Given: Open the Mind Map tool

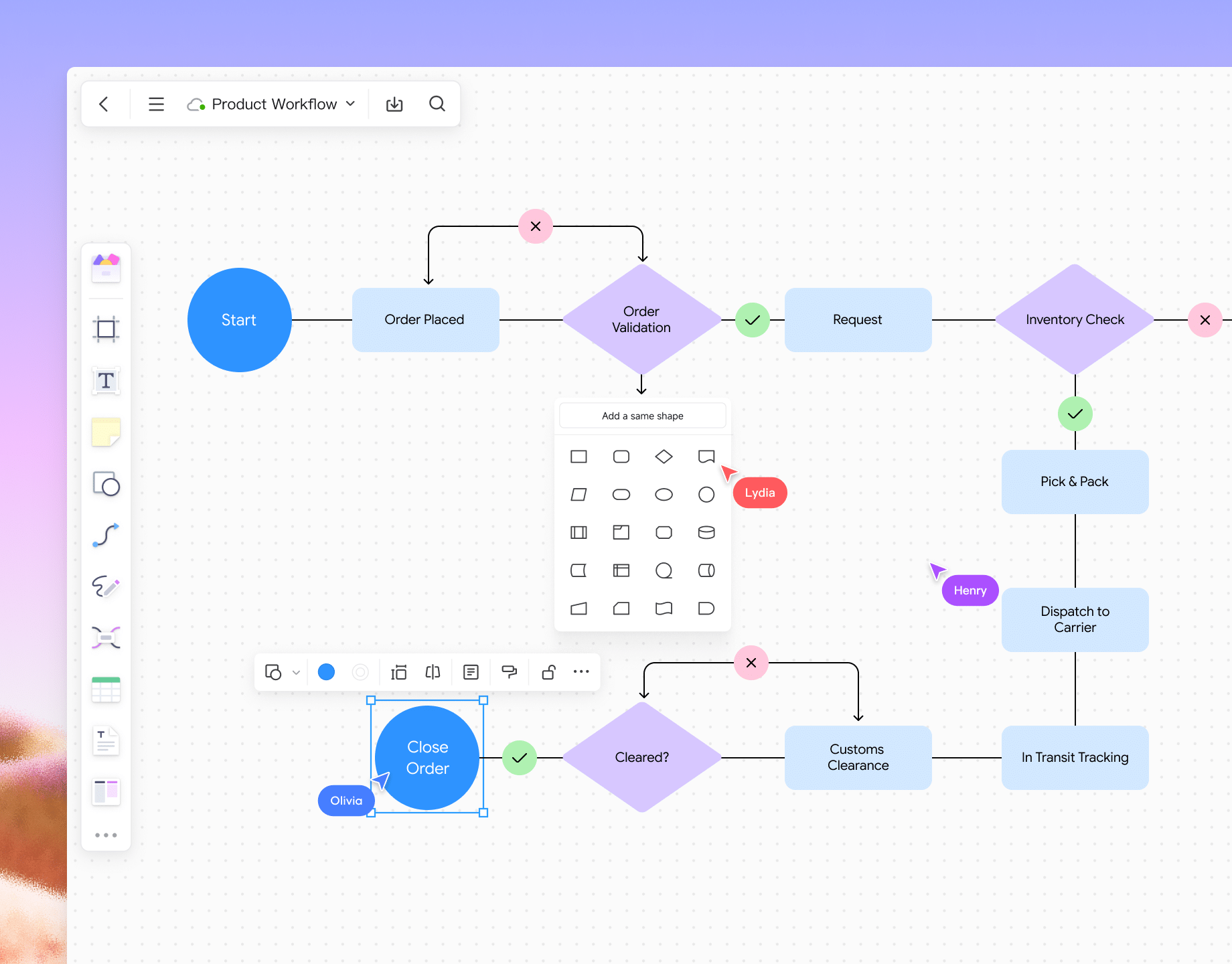Looking at the screenshot, I should (x=105, y=637).
